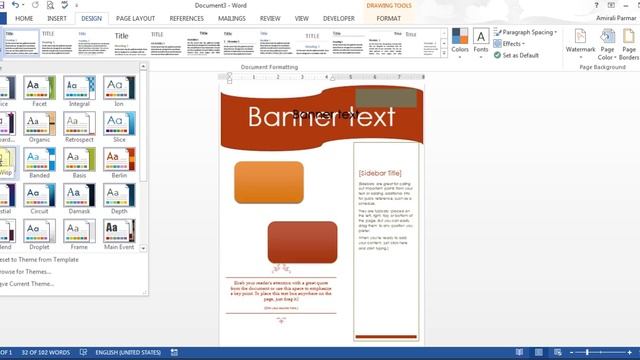Screen dimensions: 640x360
Task: Apply the Retrospect theme
Action: 79,127
